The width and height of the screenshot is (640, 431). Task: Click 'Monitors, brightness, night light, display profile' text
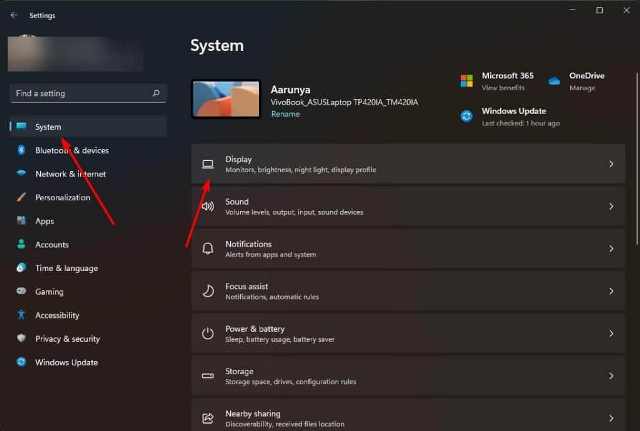tap(300, 170)
